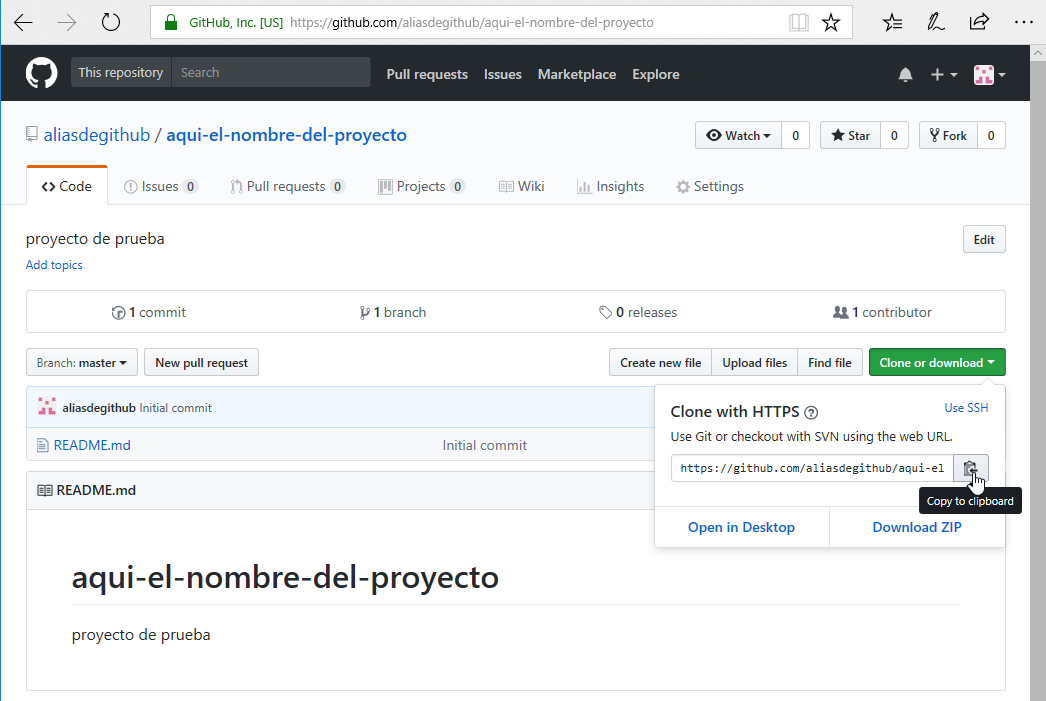
Task: Open the favorites hub icon
Action: (x=892, y=23)
